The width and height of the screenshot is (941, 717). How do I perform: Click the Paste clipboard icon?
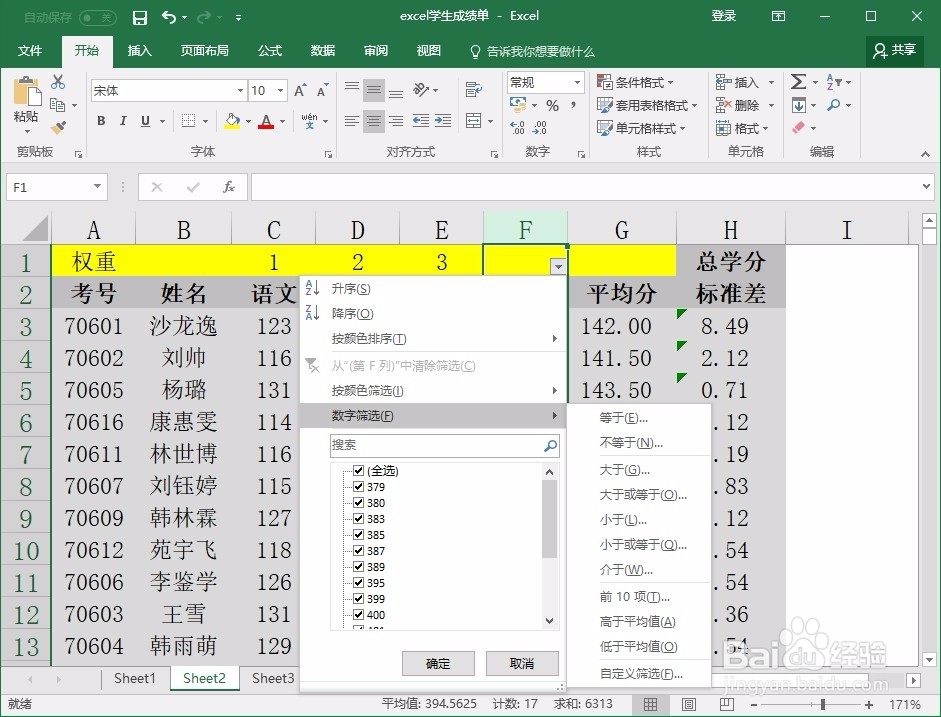pyautogui.click(x=26, y=92)
